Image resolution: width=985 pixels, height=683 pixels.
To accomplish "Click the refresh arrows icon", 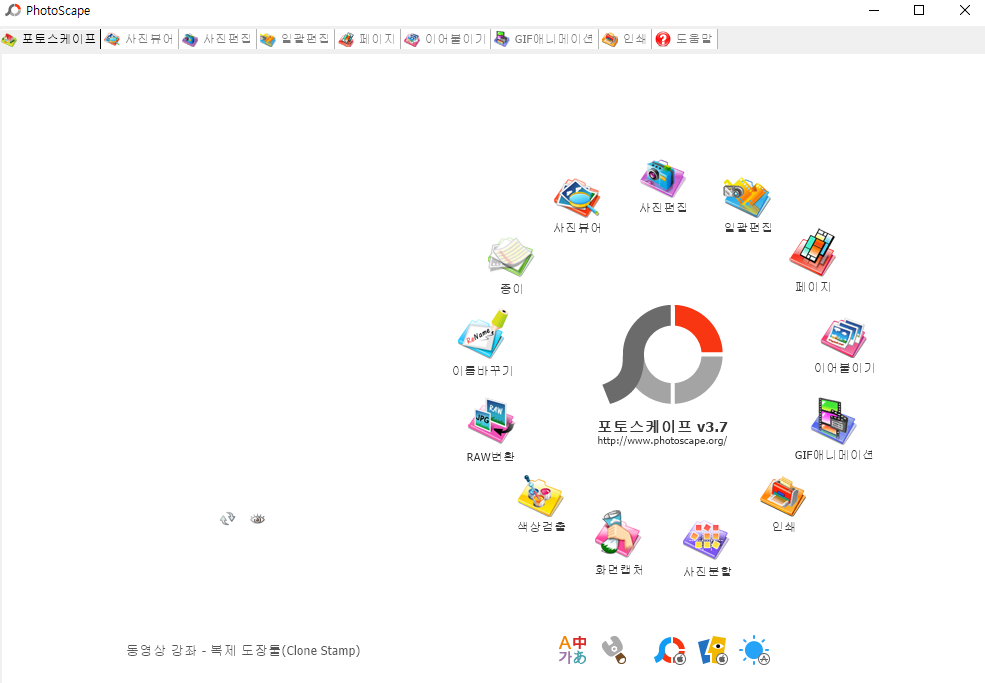I will 227,518.
